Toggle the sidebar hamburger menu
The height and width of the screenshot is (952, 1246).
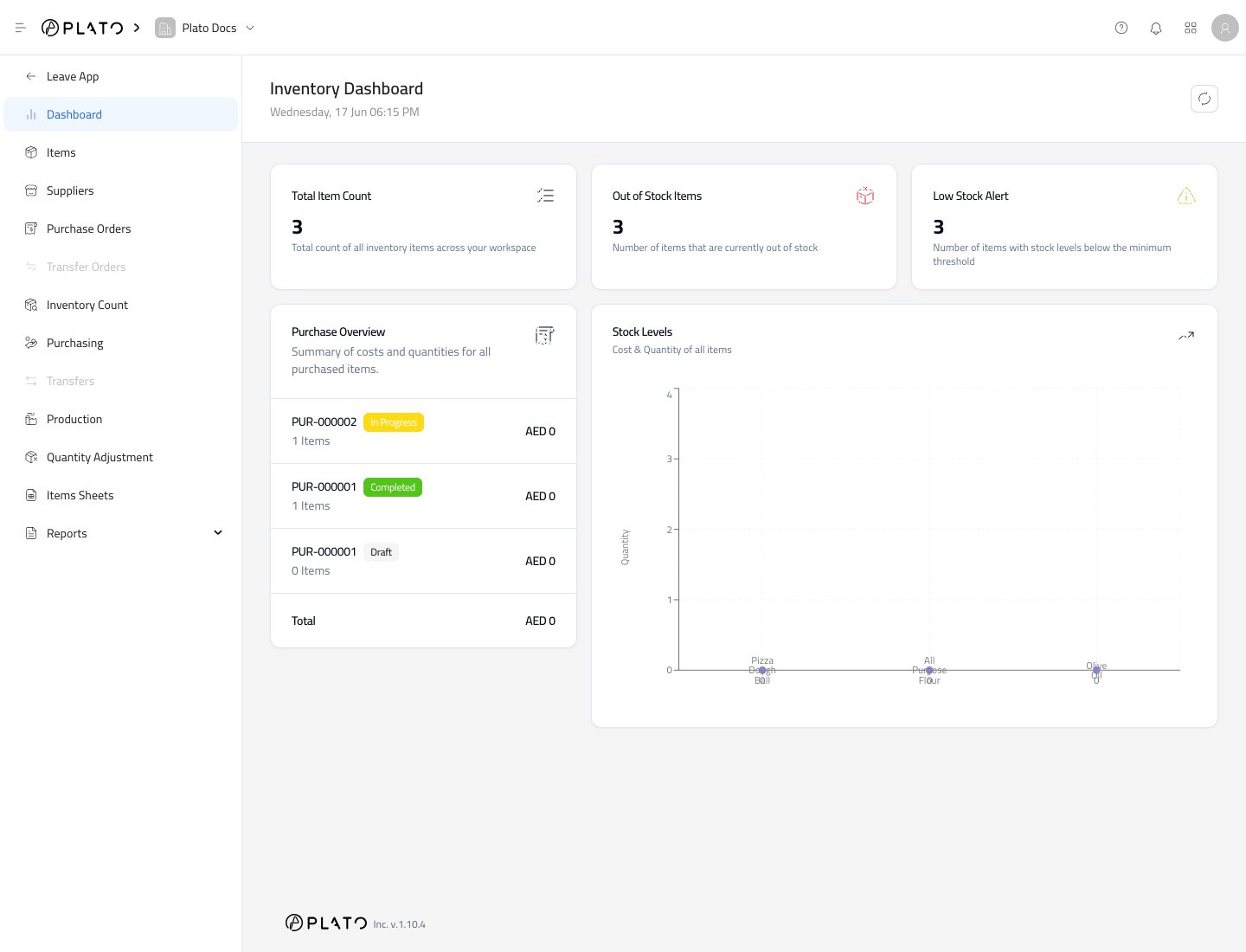(x=21, y=28)
